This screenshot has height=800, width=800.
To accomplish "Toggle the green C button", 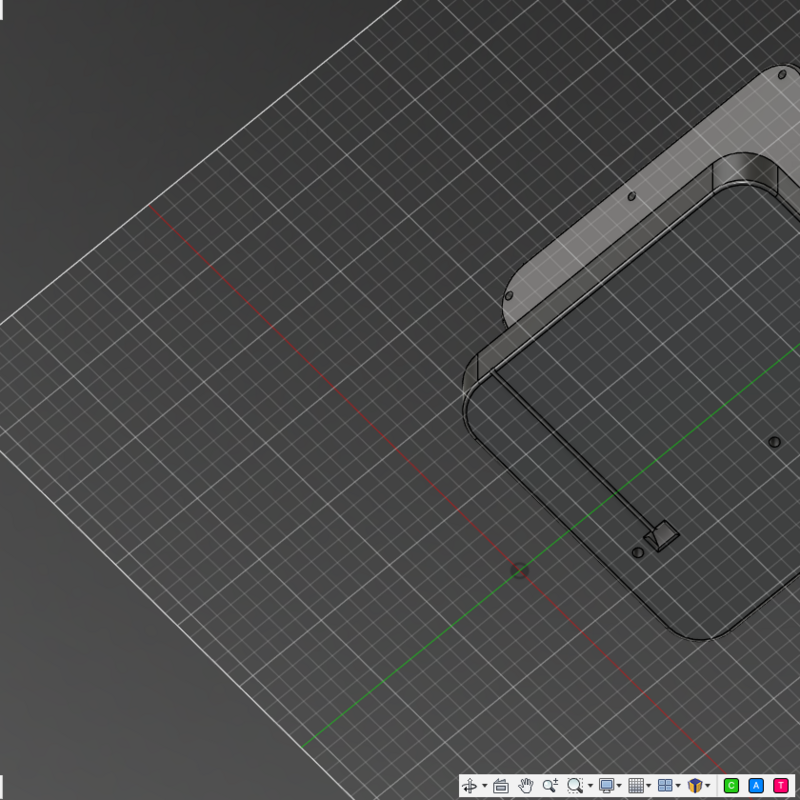I will [731, 786].
